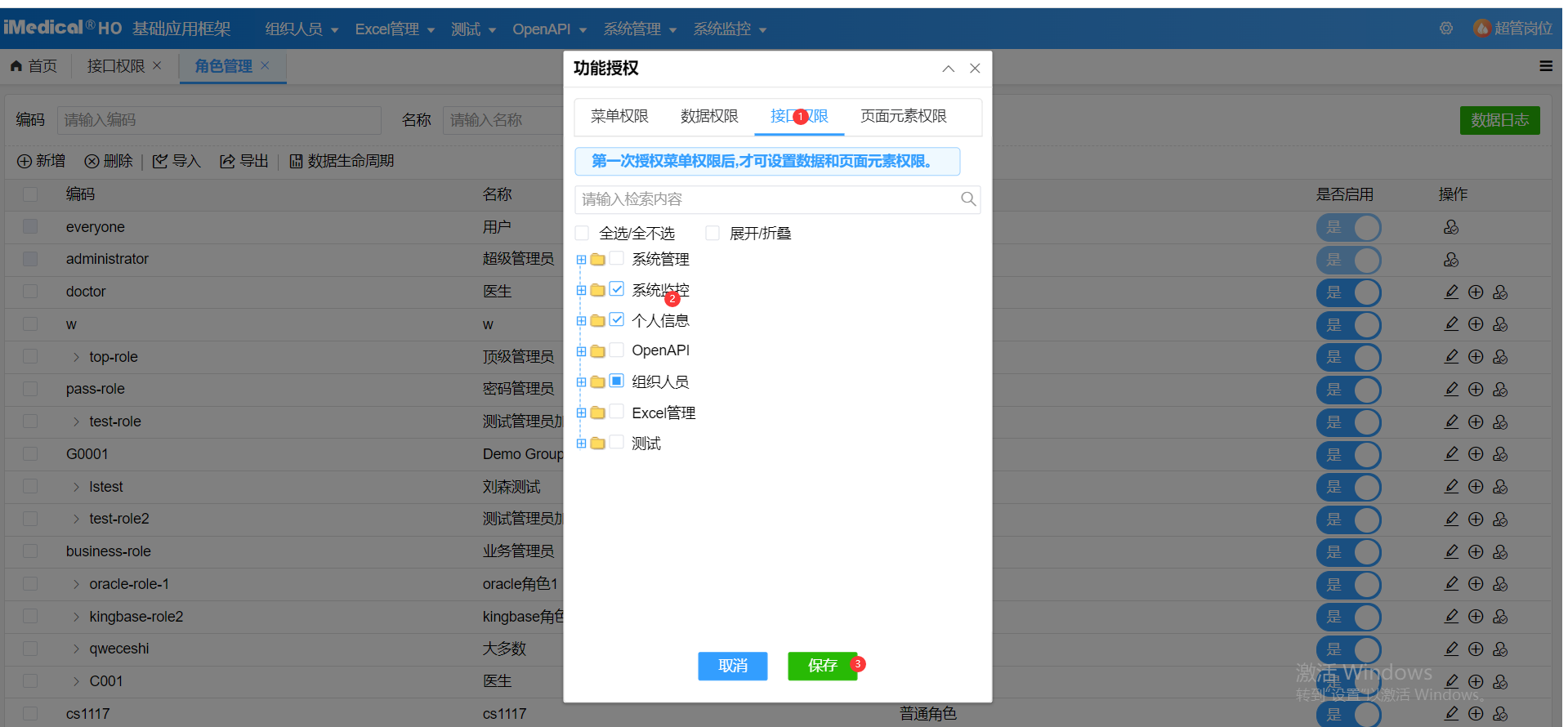This screenshot has width=1568, height=727.
Task: Select the row checkbox for doctor
Action: tap(30, 292)
